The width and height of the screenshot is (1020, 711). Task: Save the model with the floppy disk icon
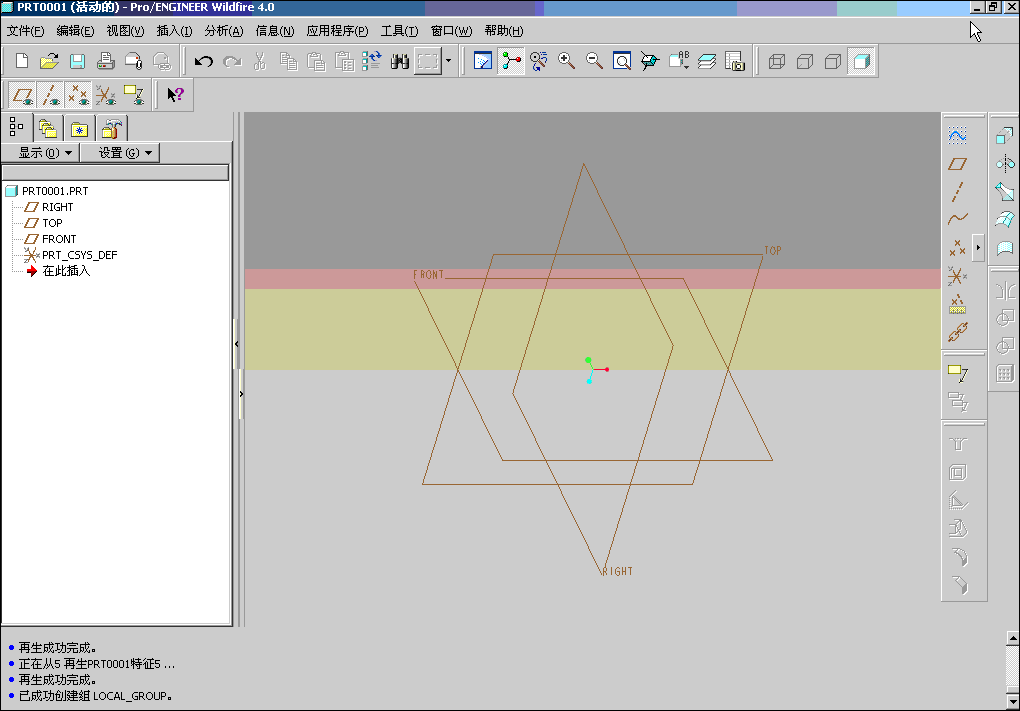click(77, 61)
